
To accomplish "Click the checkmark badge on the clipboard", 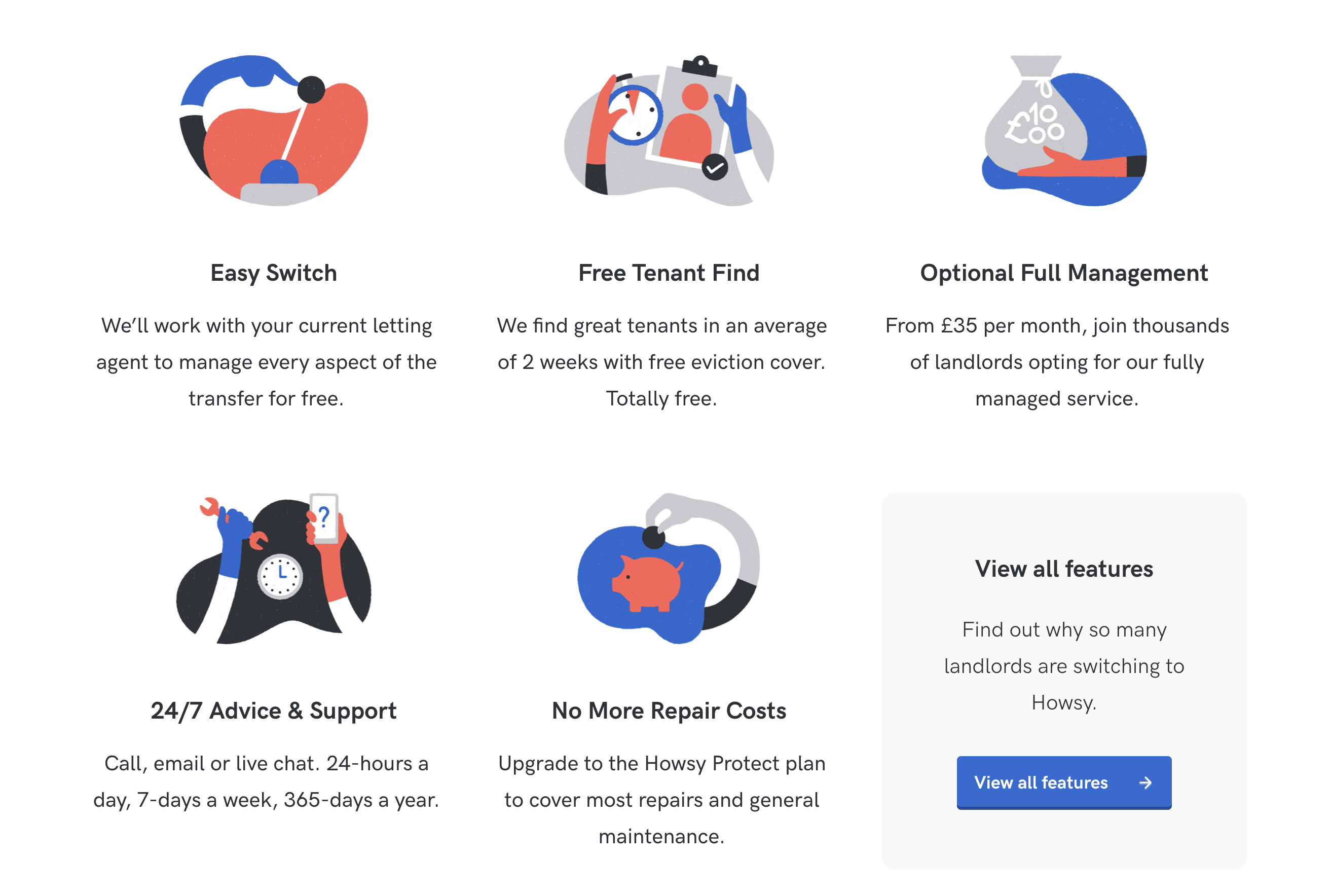I will (714, 167).
